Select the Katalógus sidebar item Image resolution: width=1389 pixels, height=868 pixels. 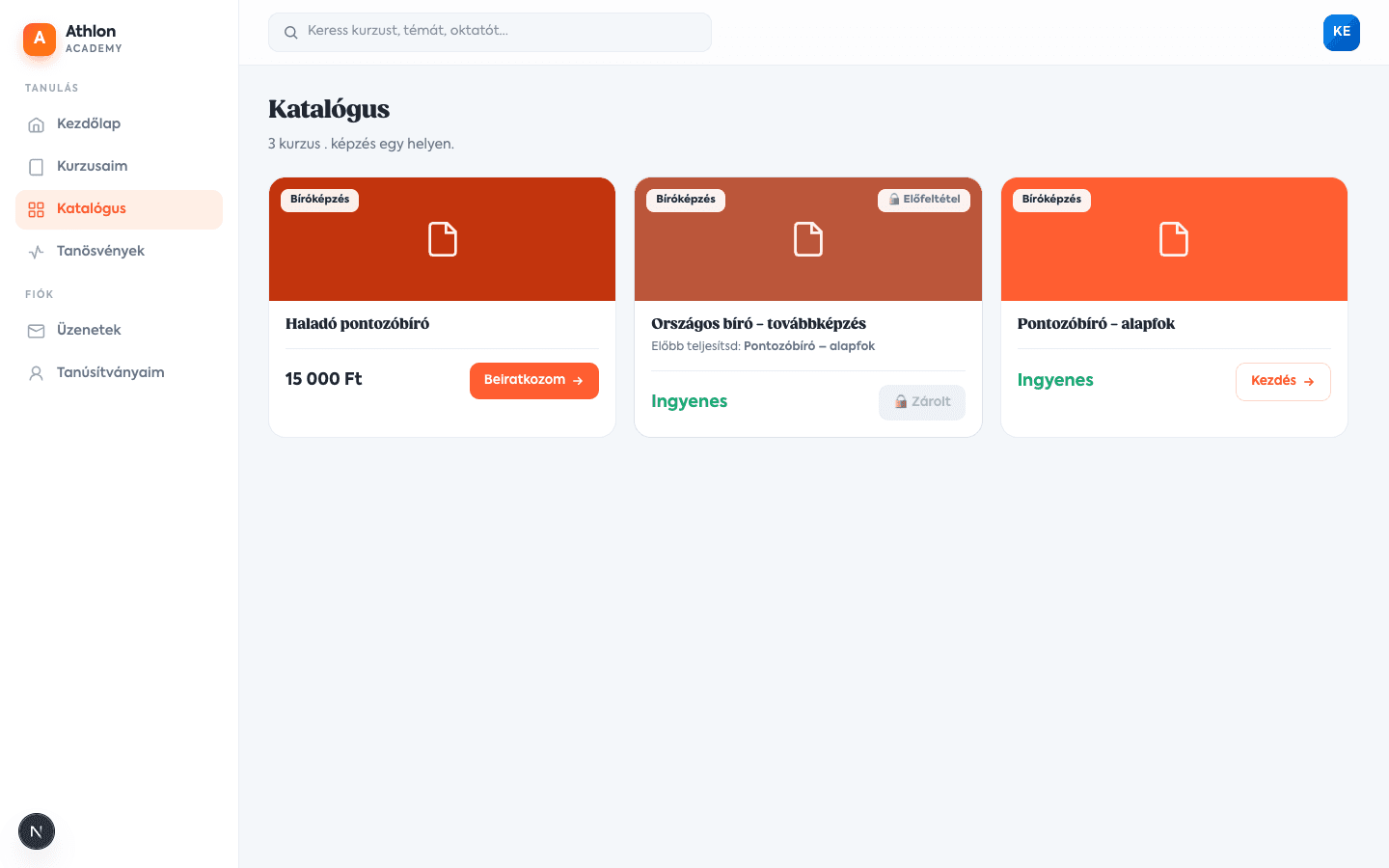[x=119, y=209]
